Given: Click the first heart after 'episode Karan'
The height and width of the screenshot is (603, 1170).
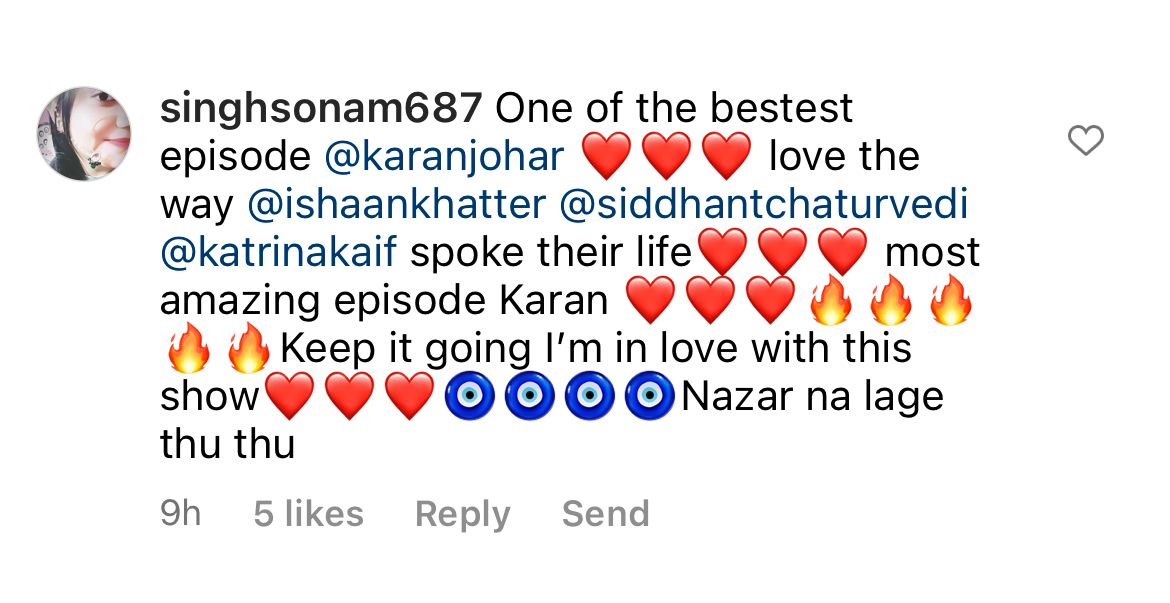Looking at the screenshot, I should [x=651, y=300].
